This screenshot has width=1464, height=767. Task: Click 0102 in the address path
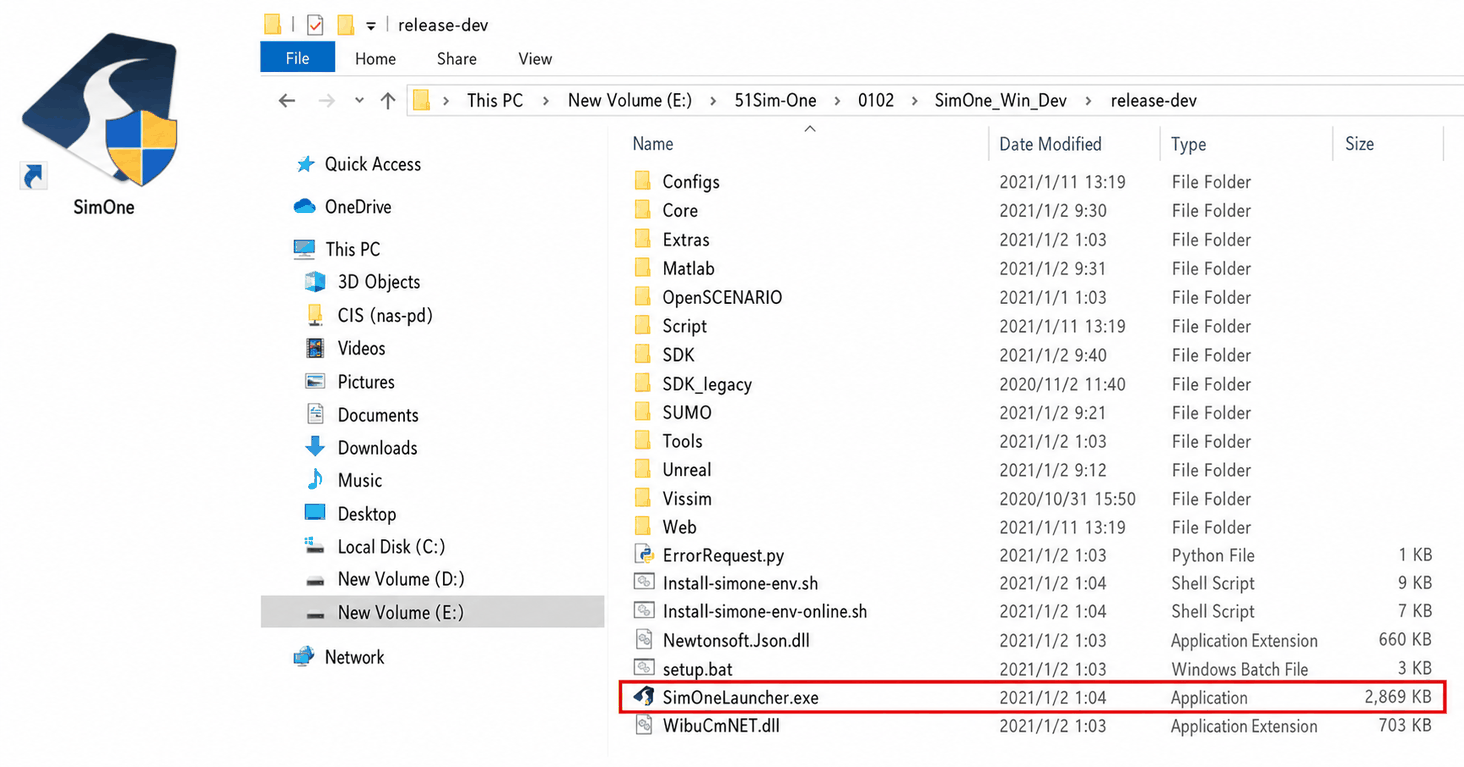coord(875,100)
